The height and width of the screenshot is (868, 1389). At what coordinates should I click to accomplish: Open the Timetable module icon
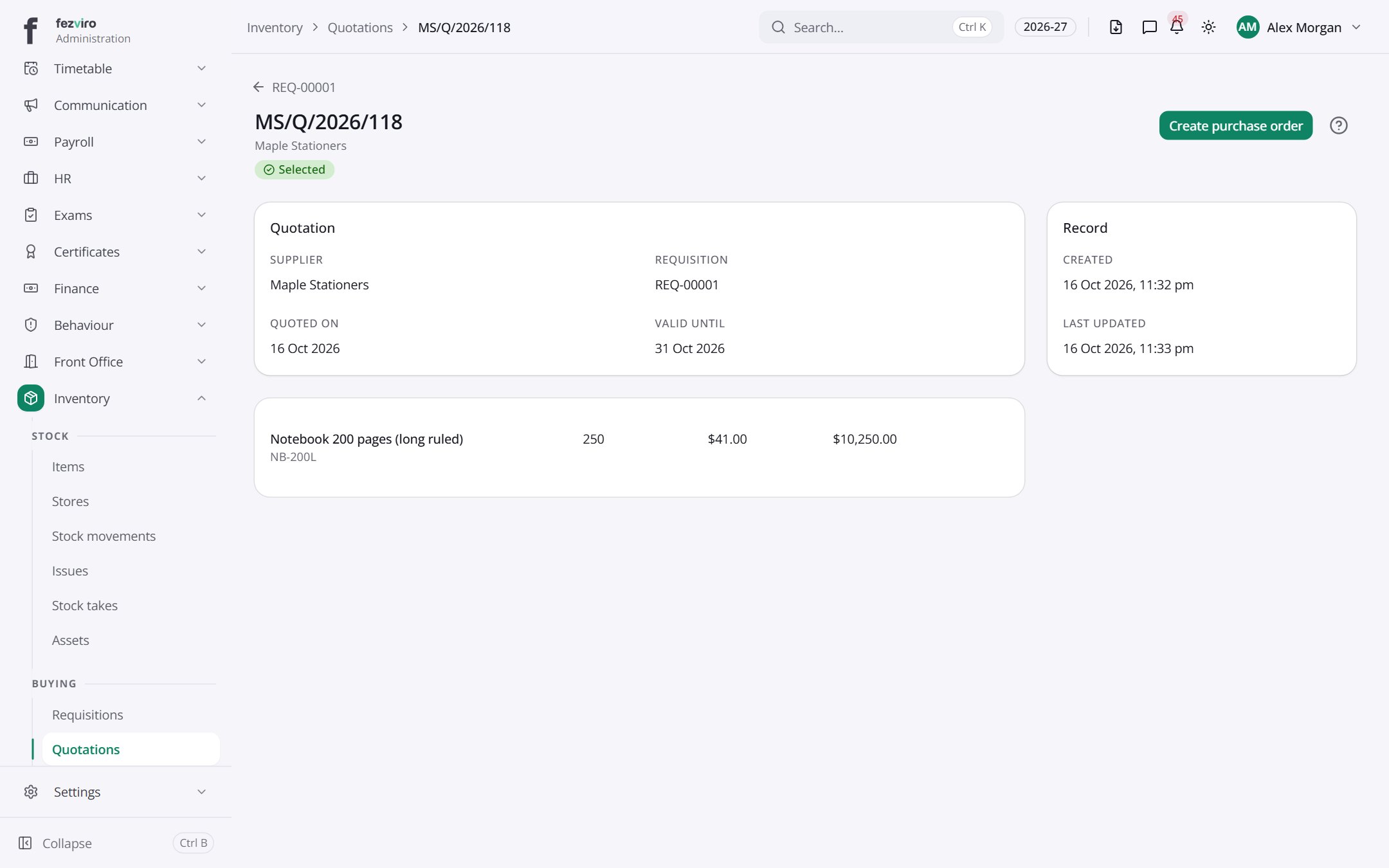click(31, 68)
